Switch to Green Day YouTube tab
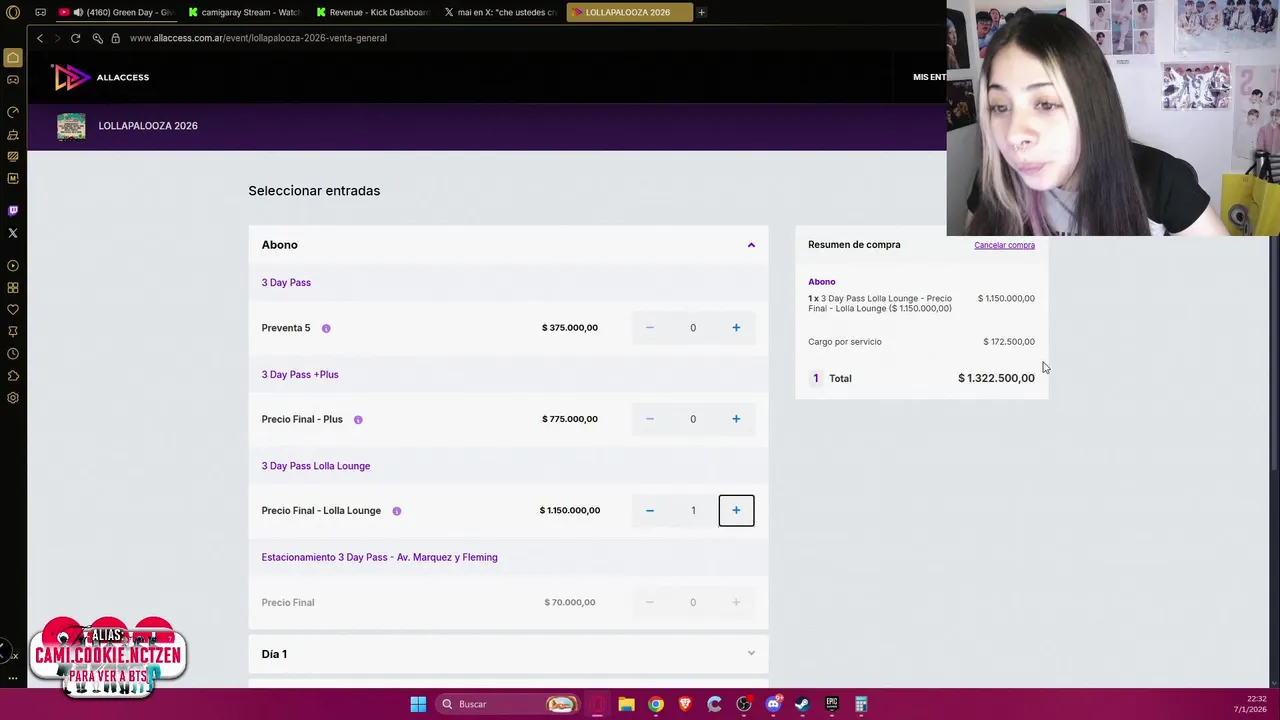The image size is (1280, 720). coord(117,12)
